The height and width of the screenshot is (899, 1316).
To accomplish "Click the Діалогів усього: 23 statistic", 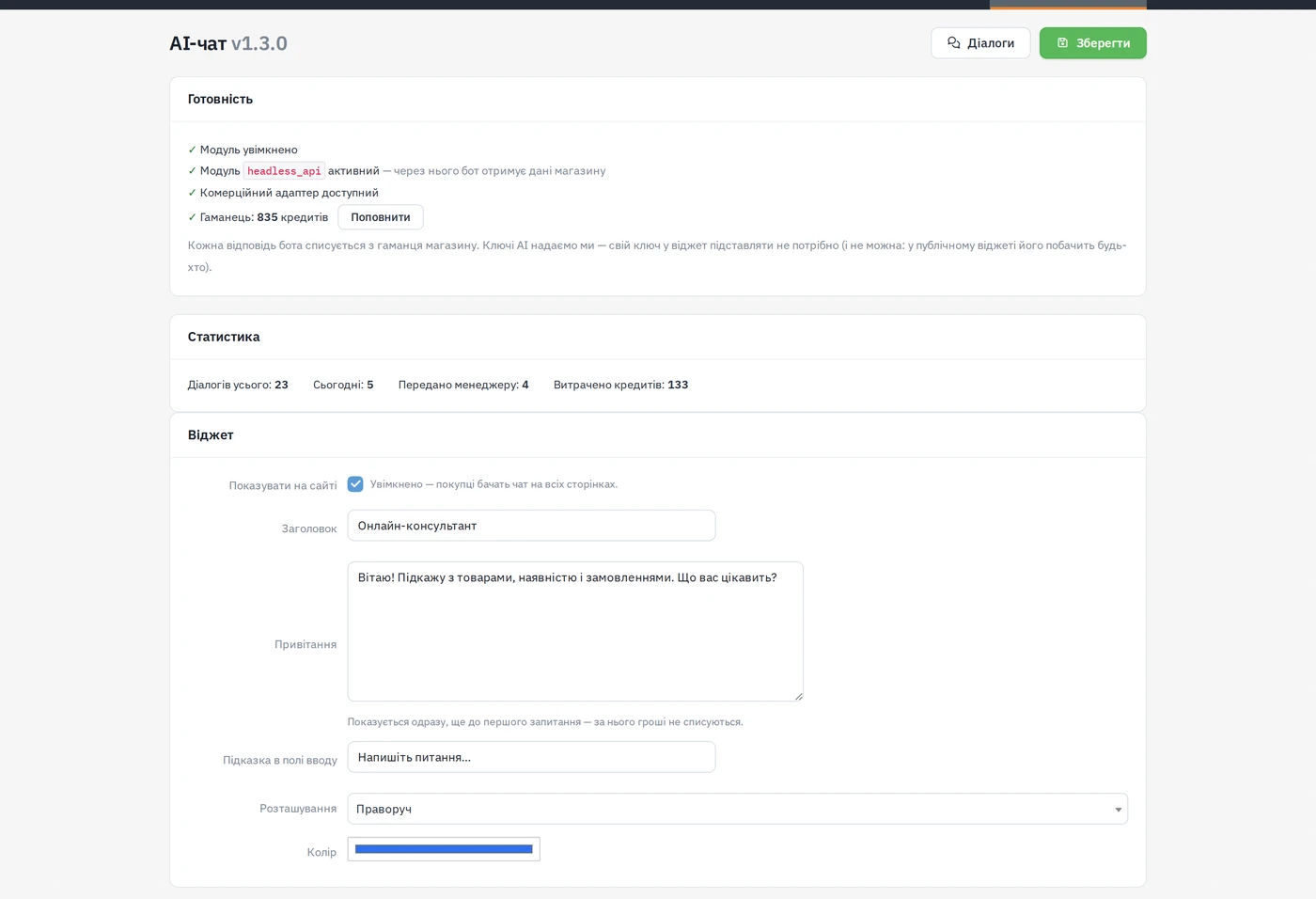I will coord(238,385).
